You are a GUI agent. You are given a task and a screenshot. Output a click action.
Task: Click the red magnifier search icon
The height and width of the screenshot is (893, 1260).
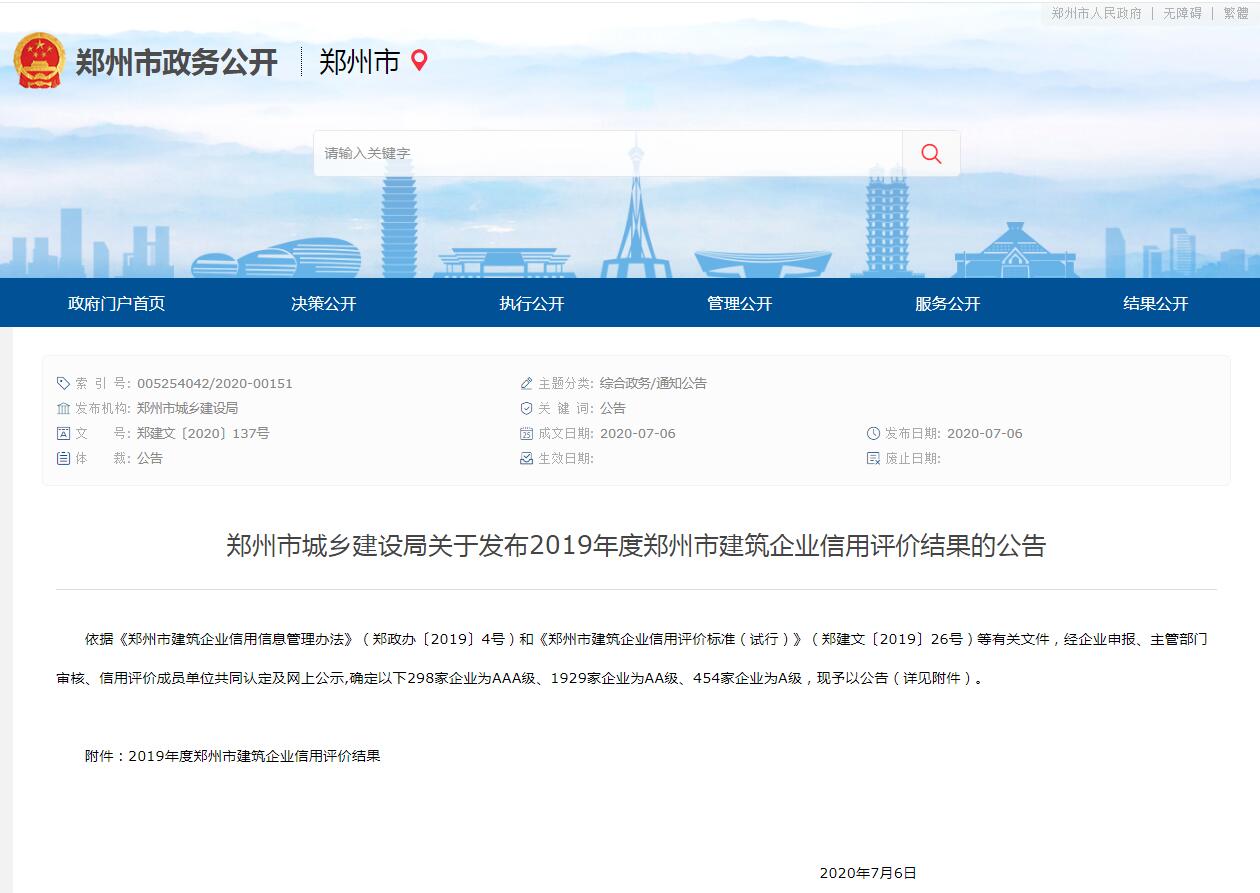[931, 154]
